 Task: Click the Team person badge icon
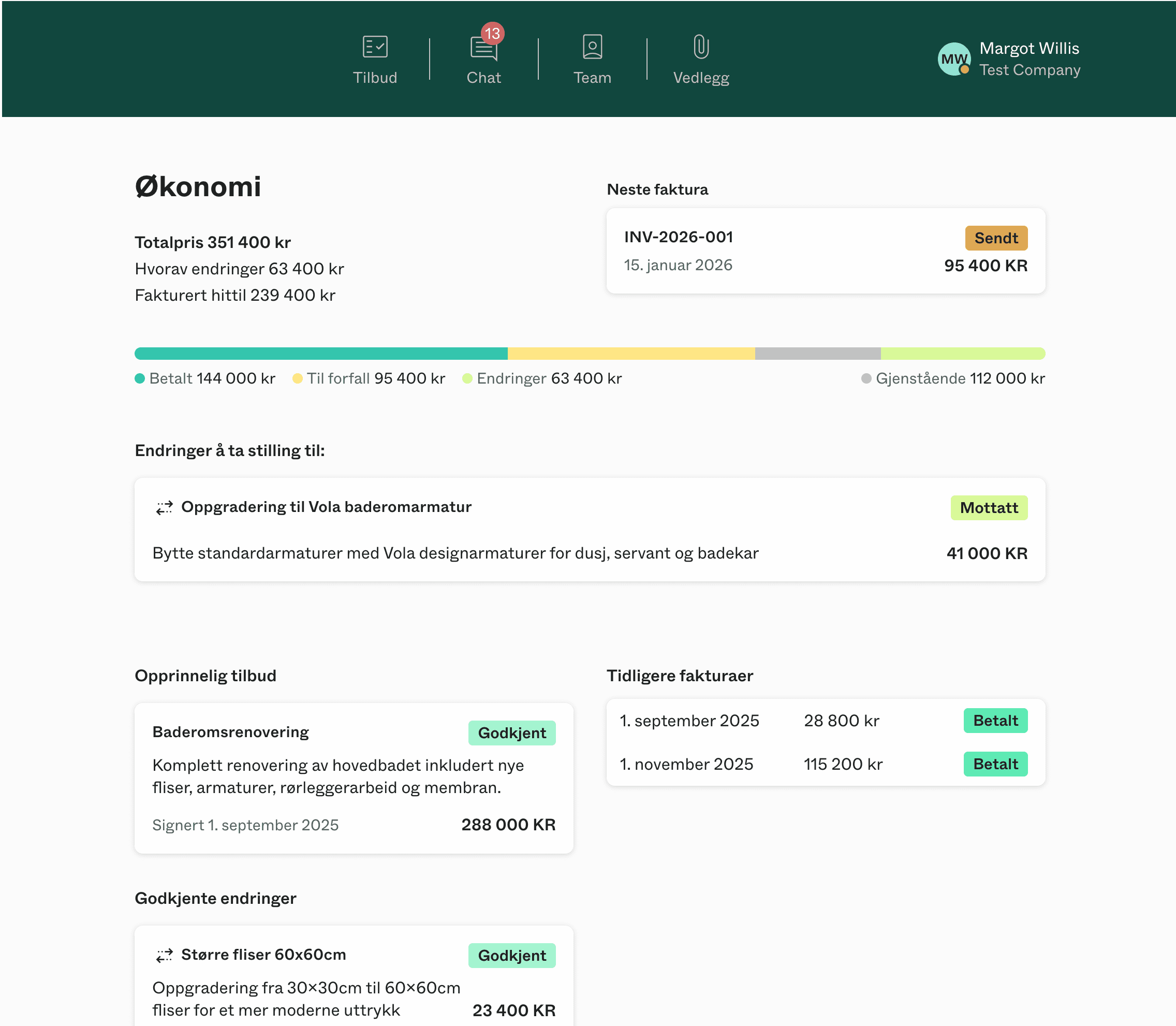592,47
